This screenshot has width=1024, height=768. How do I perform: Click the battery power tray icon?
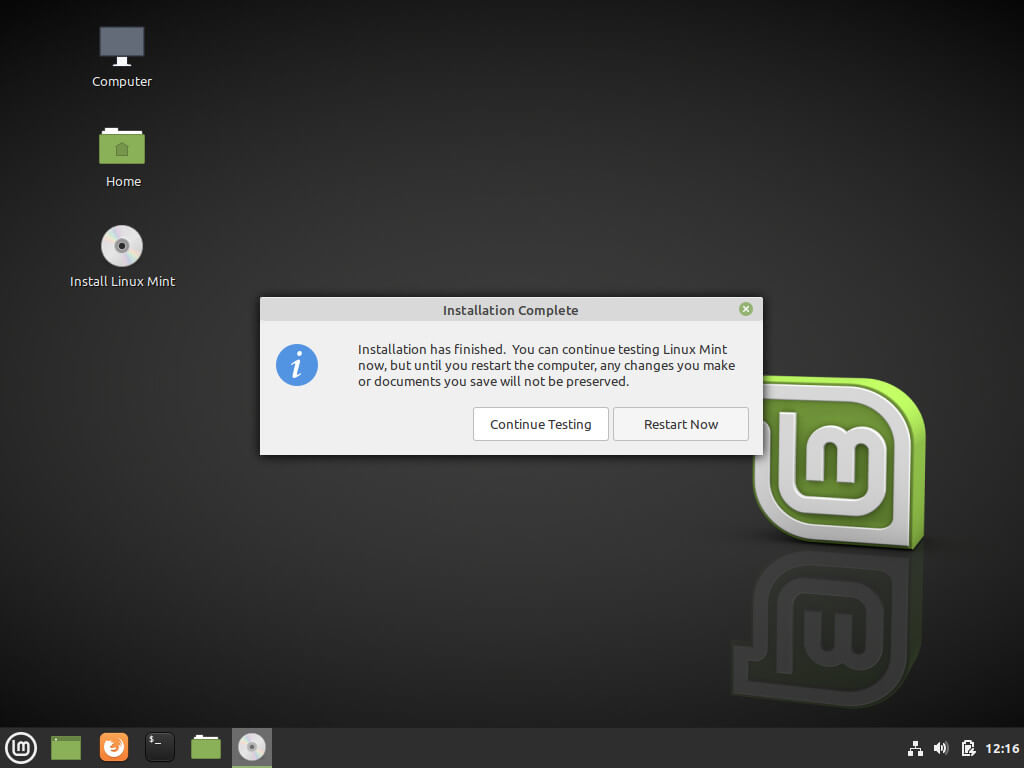(x=968, y=748)
